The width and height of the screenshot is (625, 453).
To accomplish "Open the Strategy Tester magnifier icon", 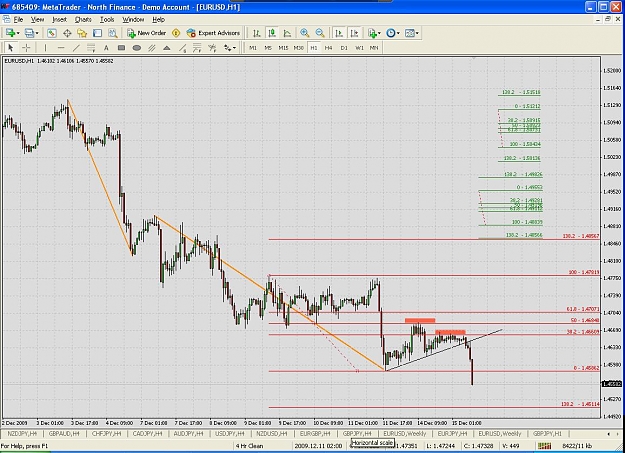I will point(112,33).
